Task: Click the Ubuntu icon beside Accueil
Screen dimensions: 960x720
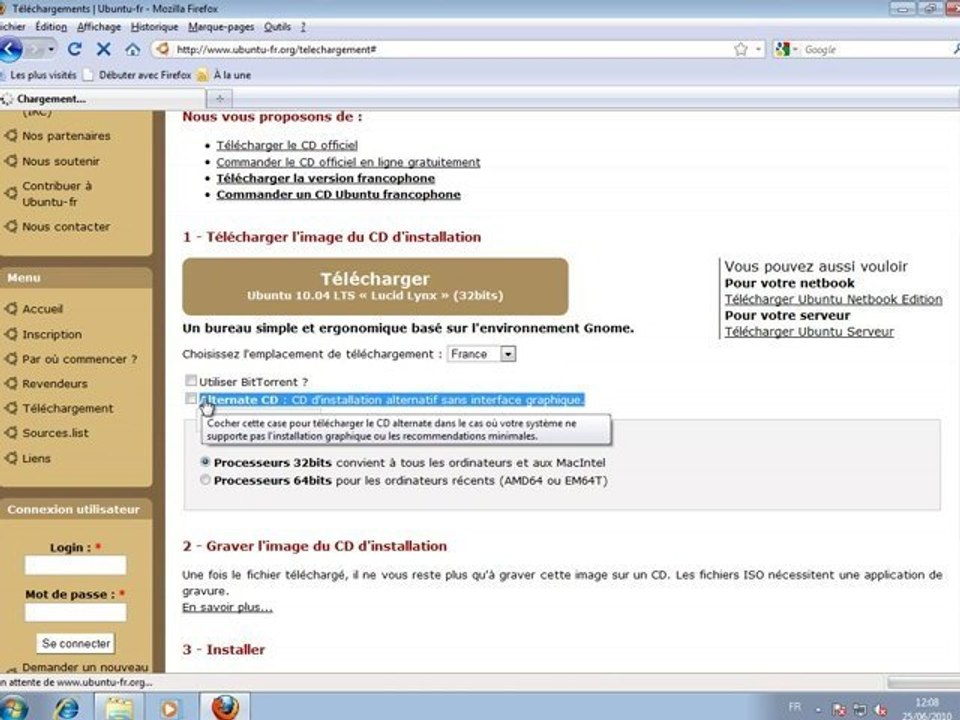Action: (10, 309)
